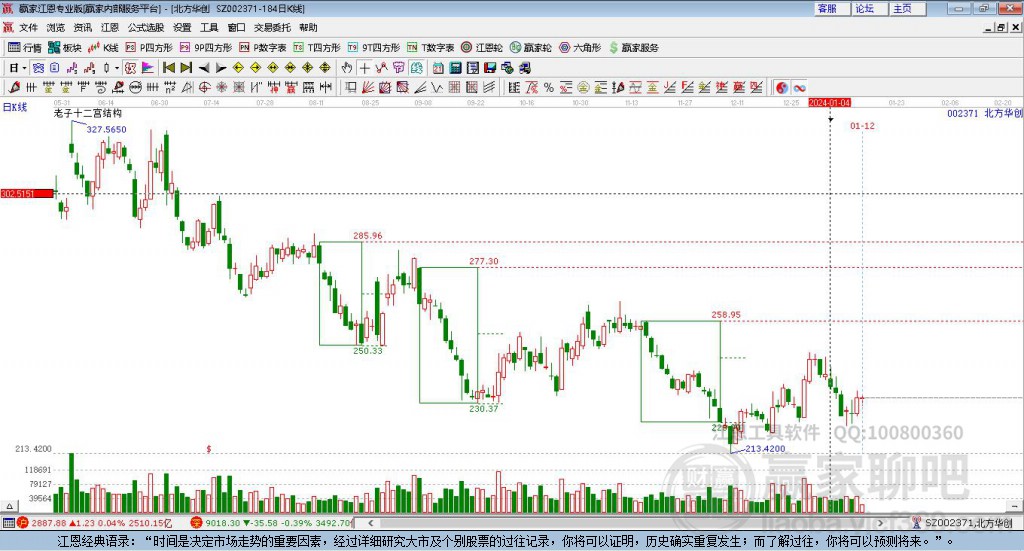Open the 公式选股 menu
Viewport: 1024px width, 551px height.
(x=146, y=27)
